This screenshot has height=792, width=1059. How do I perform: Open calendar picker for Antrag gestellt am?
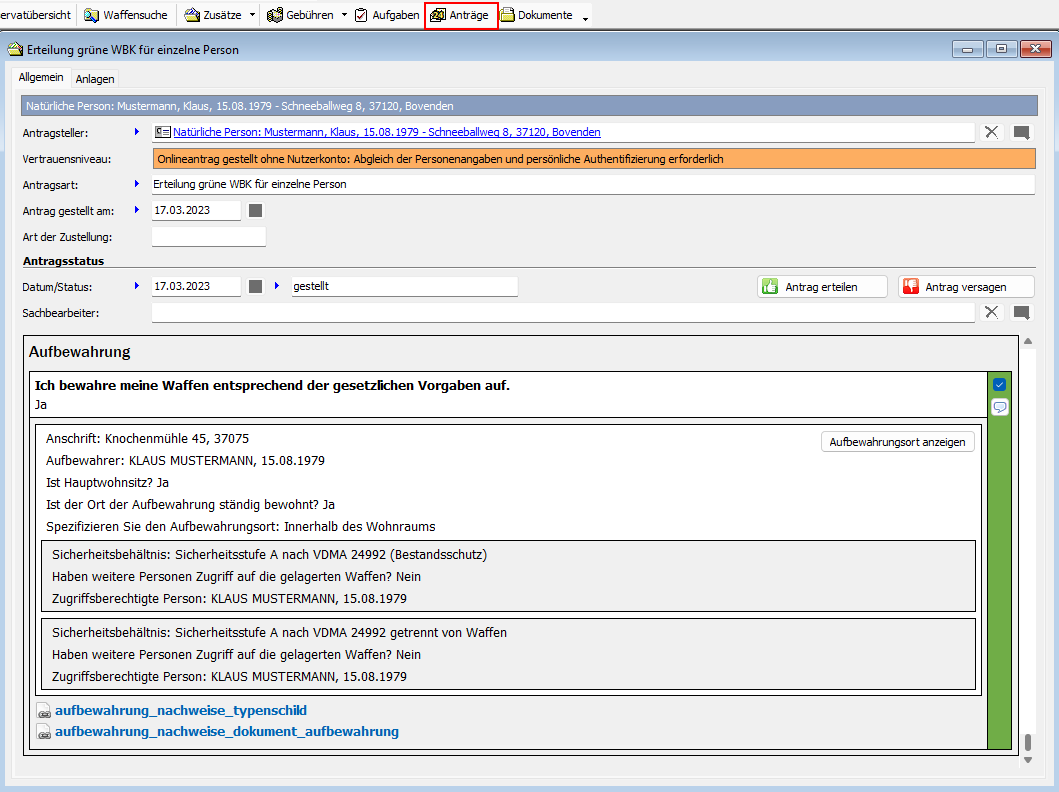(x=256, y=211)
